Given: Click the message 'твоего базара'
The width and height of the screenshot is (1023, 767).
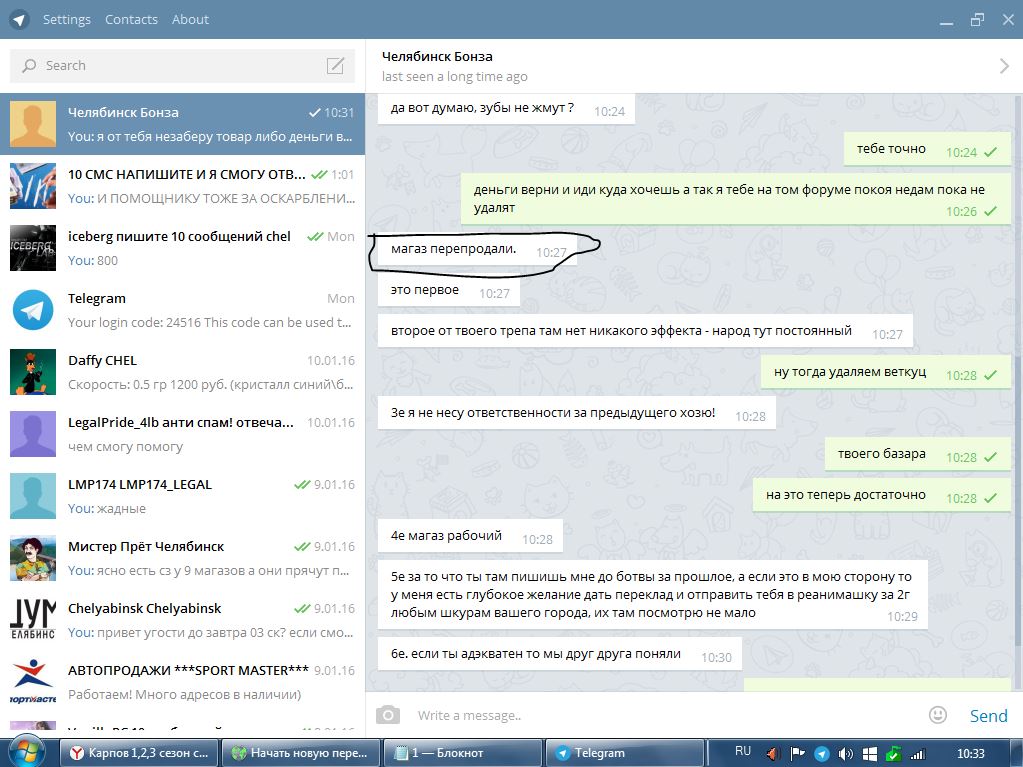Looking at the screenshot, I should pyautogui.click(x=917, y=455).
